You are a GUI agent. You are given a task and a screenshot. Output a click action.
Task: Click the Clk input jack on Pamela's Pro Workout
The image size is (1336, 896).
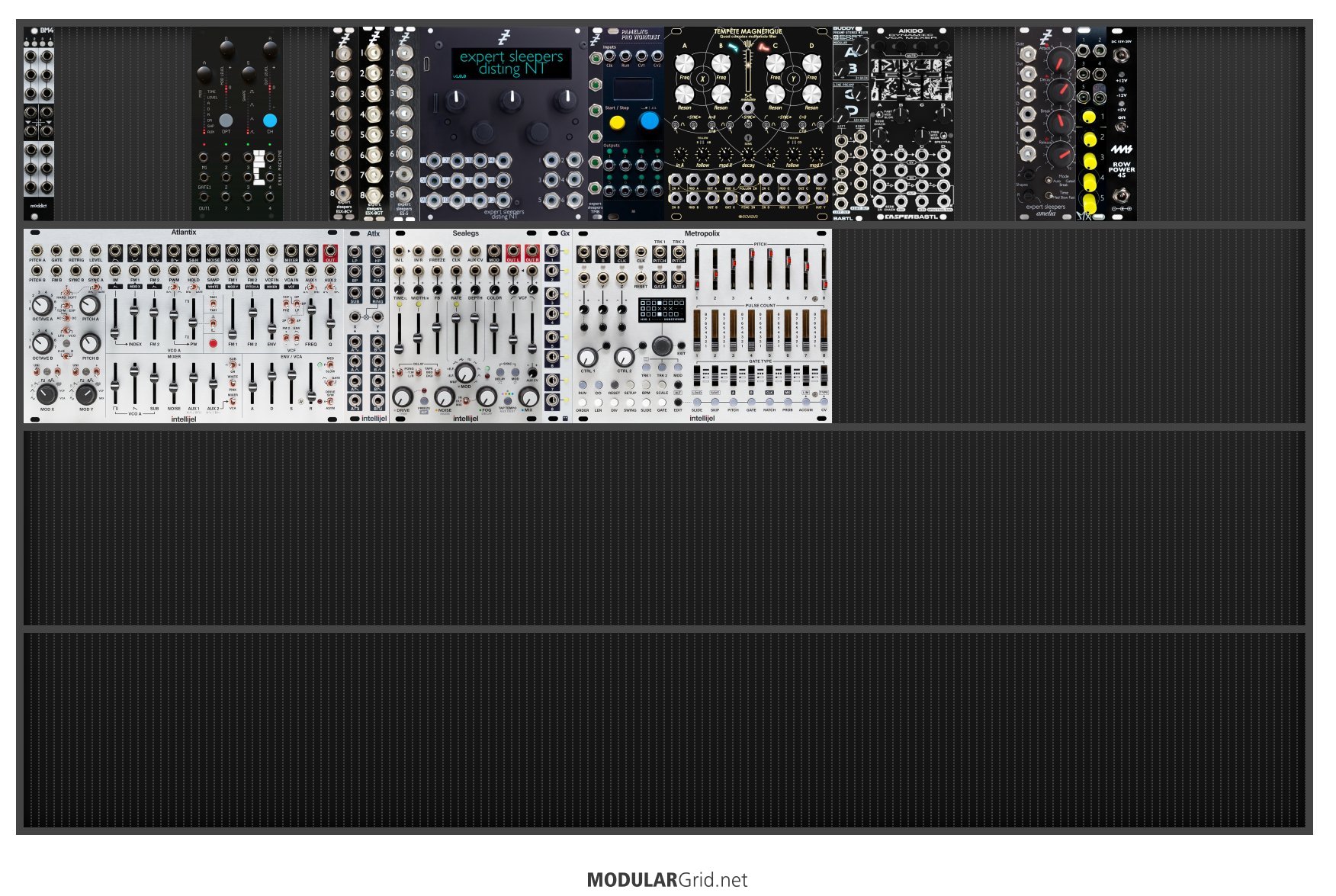tap(609, 56)
